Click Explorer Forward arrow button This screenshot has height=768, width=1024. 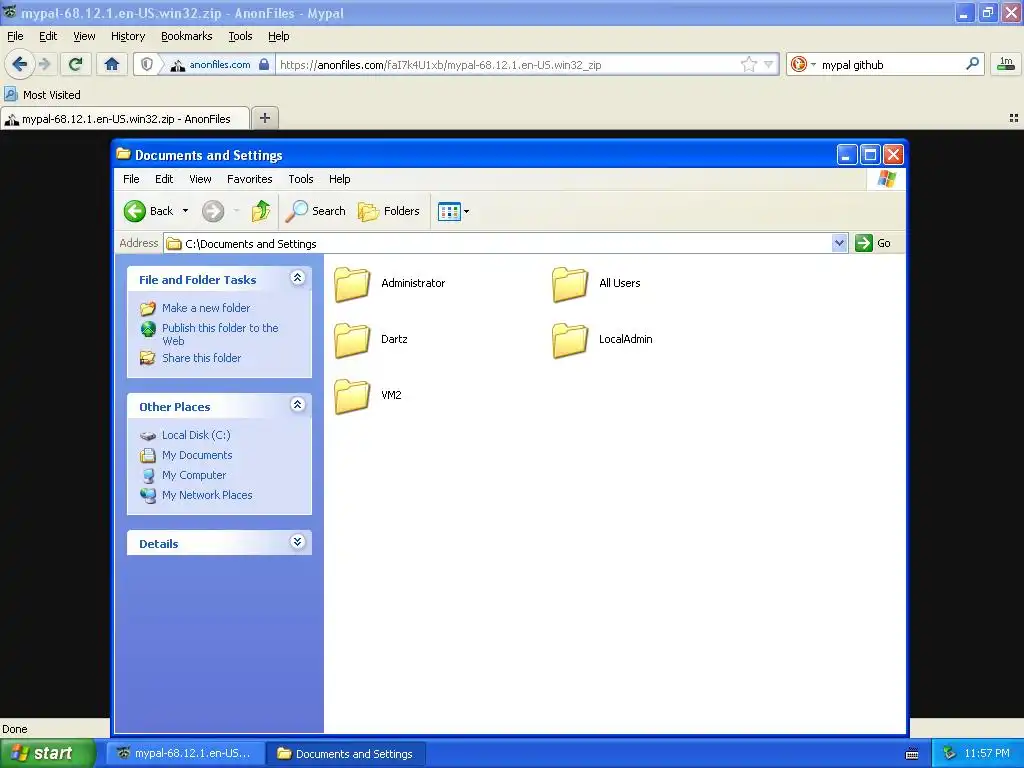coord(213,211)
